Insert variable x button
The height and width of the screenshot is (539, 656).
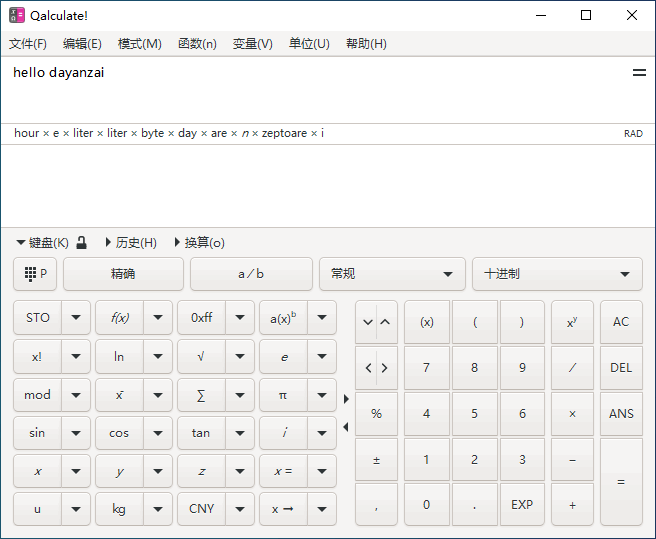(38, 471)
